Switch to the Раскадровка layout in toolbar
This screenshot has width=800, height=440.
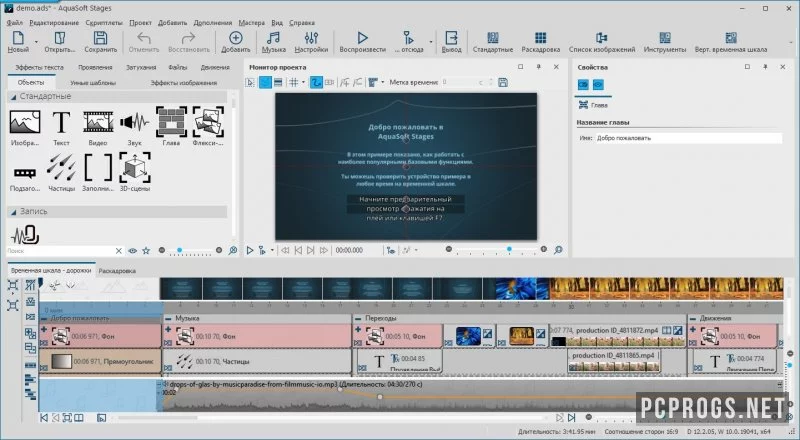(541, 41)
